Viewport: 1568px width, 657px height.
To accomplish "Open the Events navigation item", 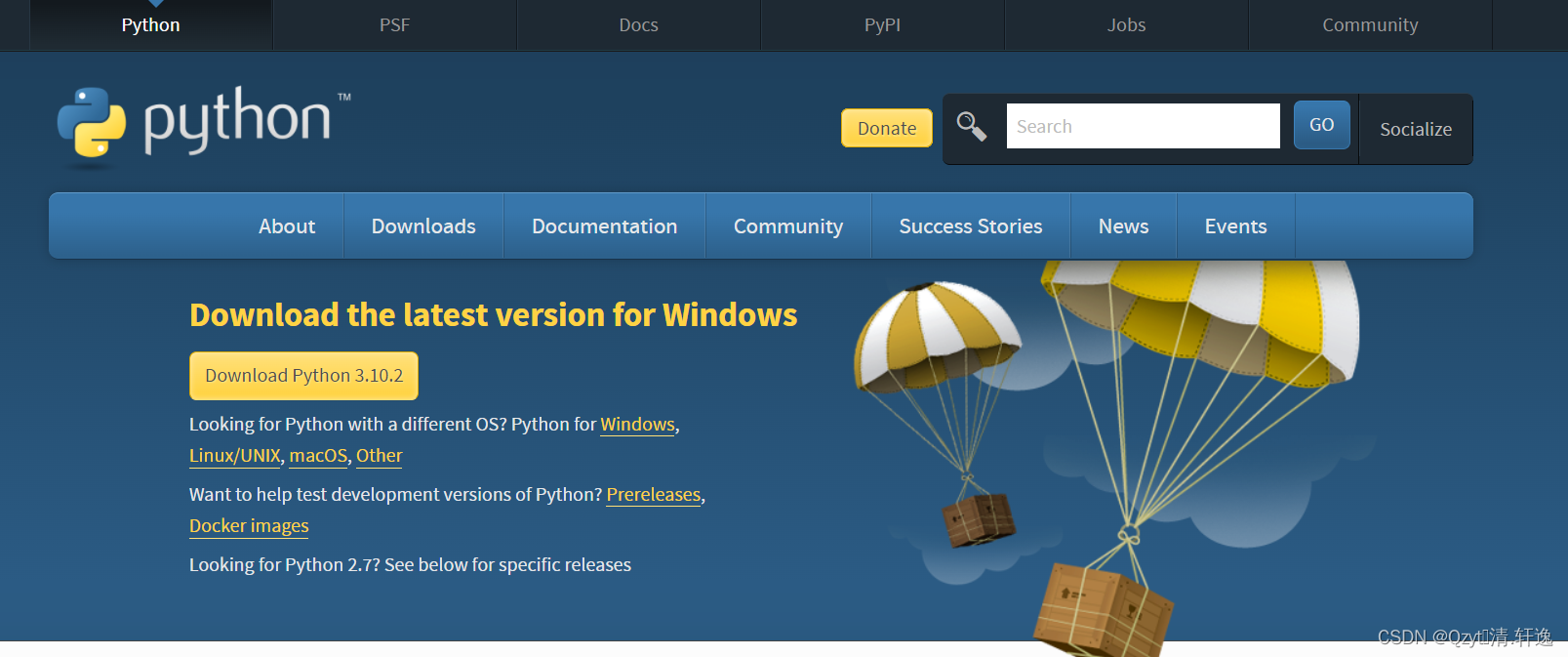I will point(1236,226).
